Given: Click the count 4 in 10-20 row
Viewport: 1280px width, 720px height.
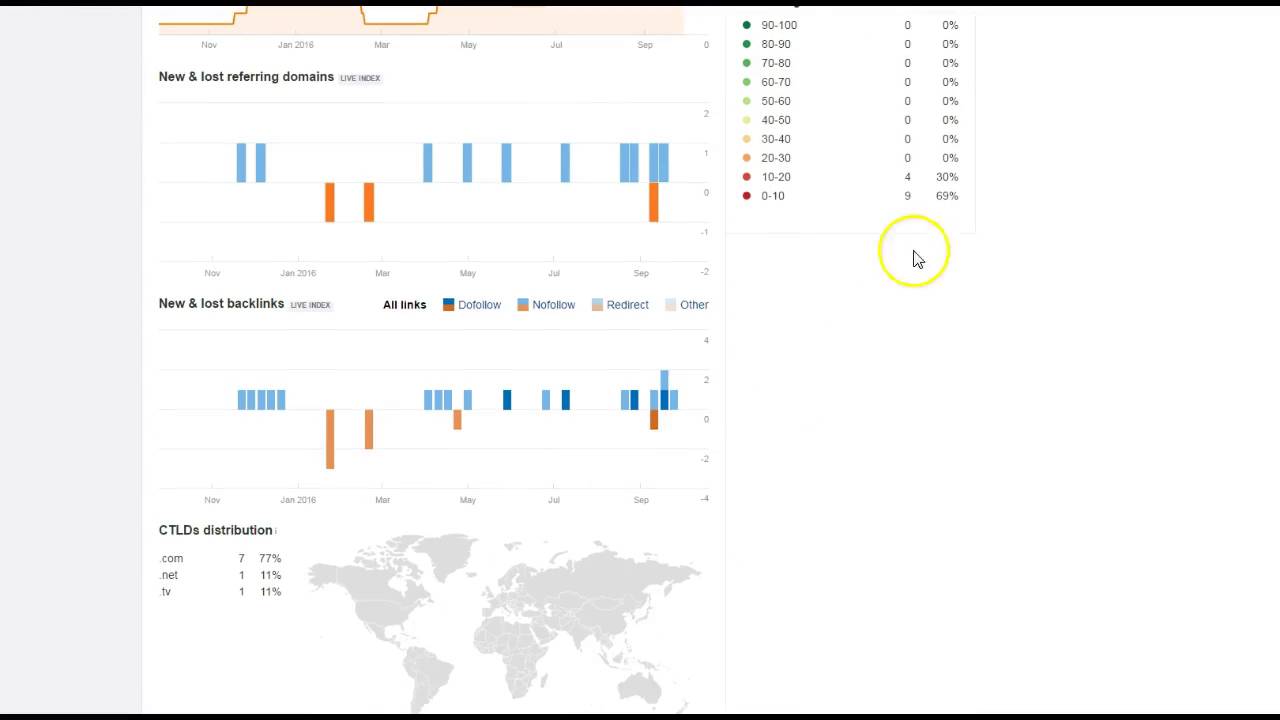Looking at the screenshot, I should 908,177.
